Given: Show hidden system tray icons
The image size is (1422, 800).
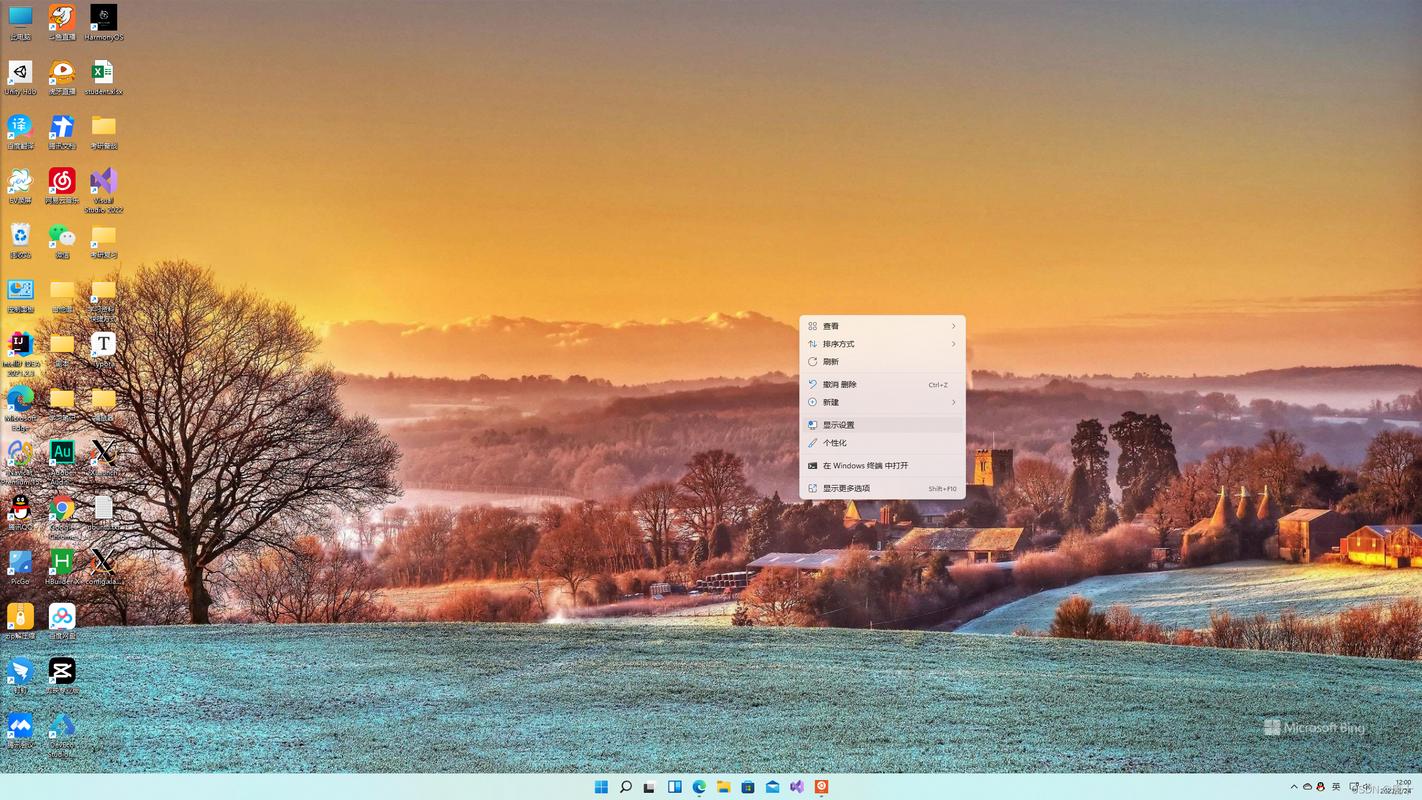Looking at the screenshot, I should click(1294, 787).
